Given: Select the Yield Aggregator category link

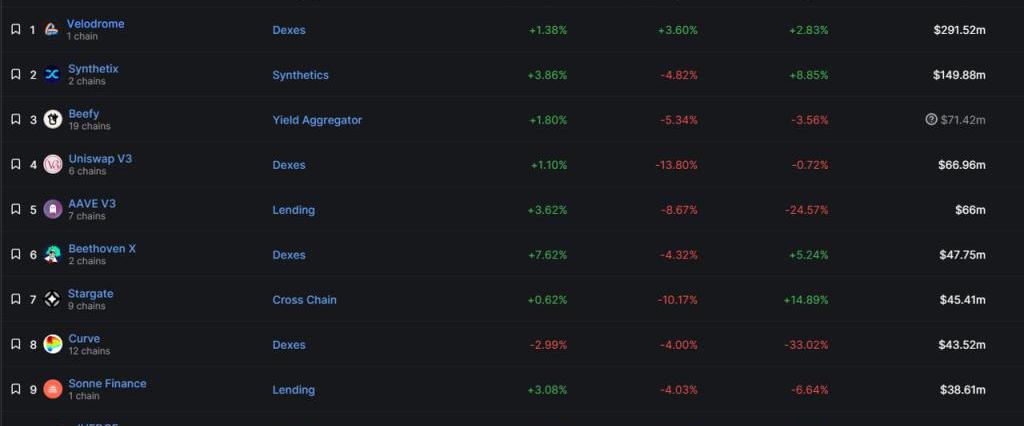Looking at the screenshot, I should (317, 120).
